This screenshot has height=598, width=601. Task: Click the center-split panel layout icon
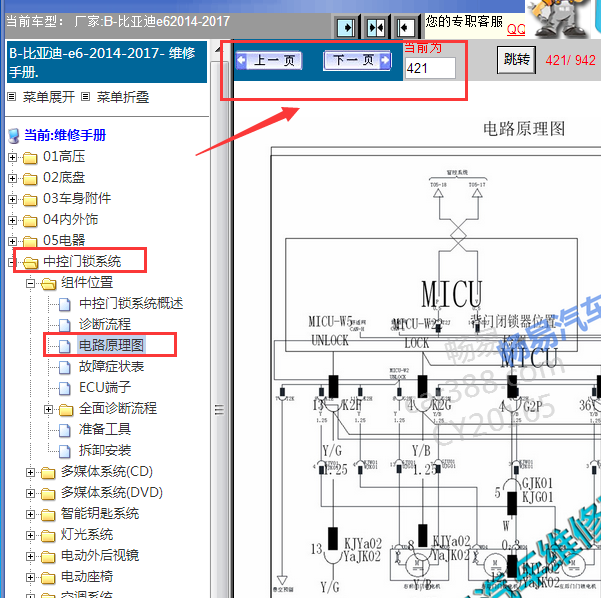[376, 28]
